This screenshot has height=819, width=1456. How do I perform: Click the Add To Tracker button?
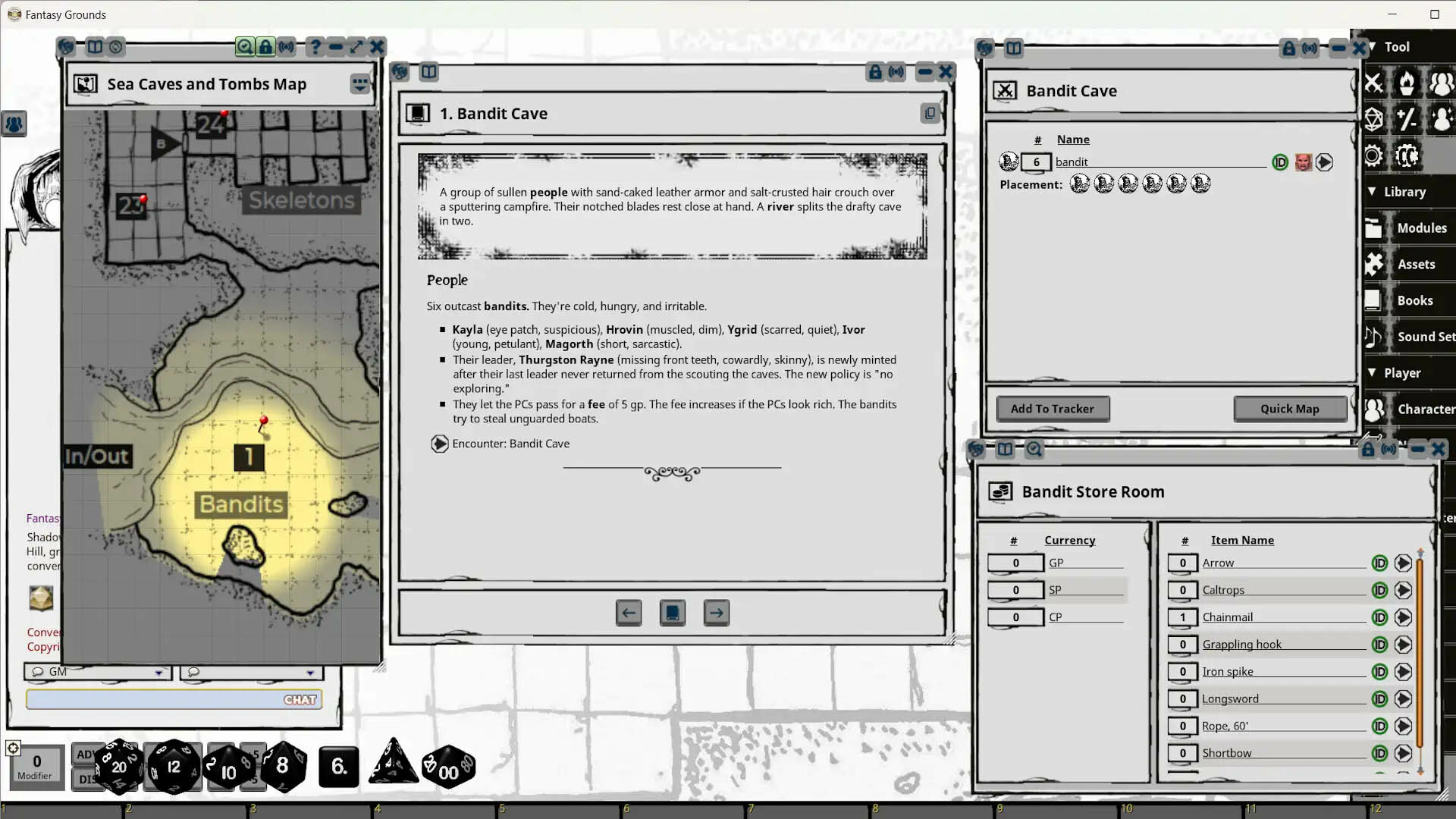1053,409
